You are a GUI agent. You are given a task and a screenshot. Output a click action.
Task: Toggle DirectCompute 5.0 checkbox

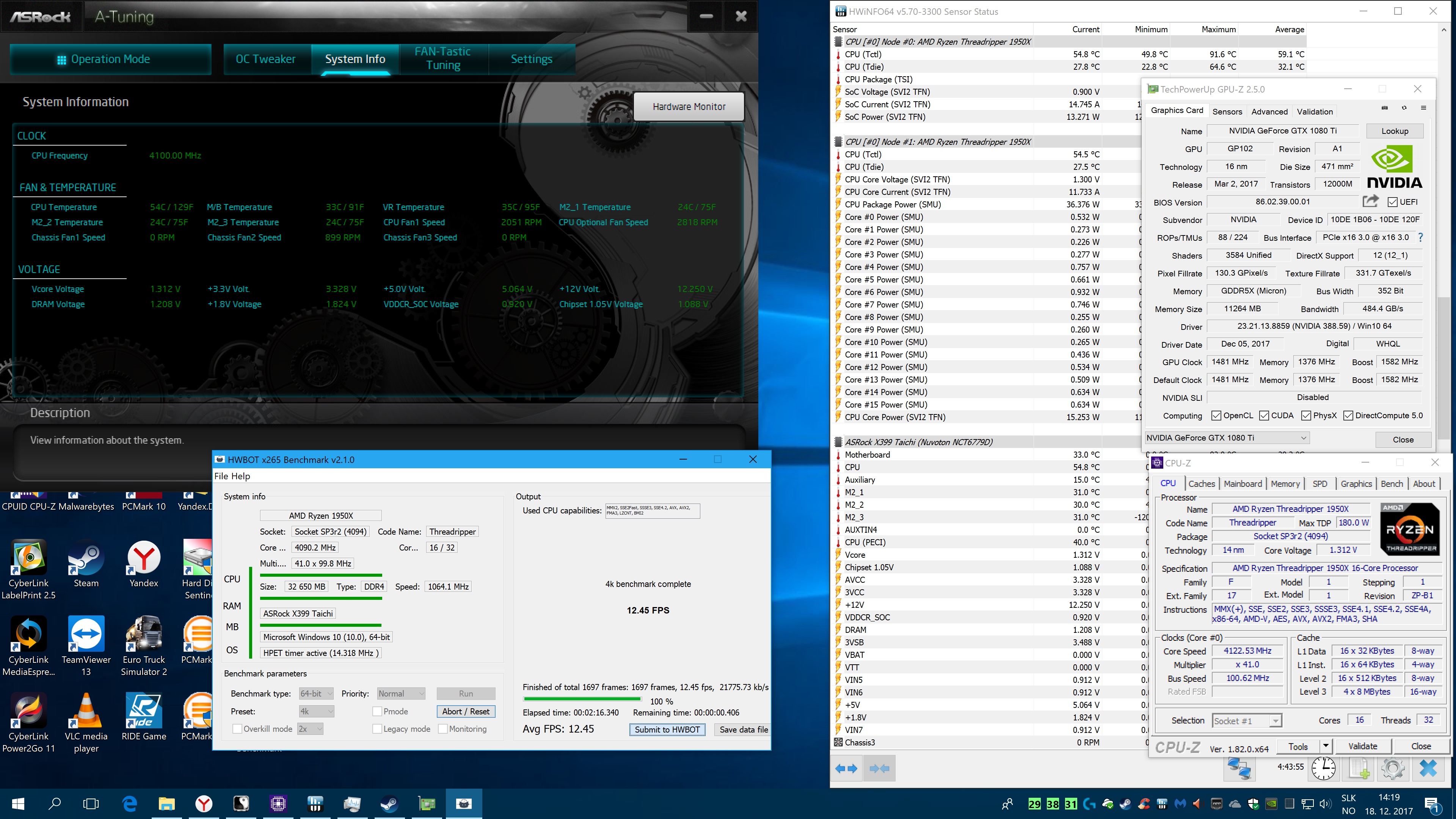point(1348,416)
